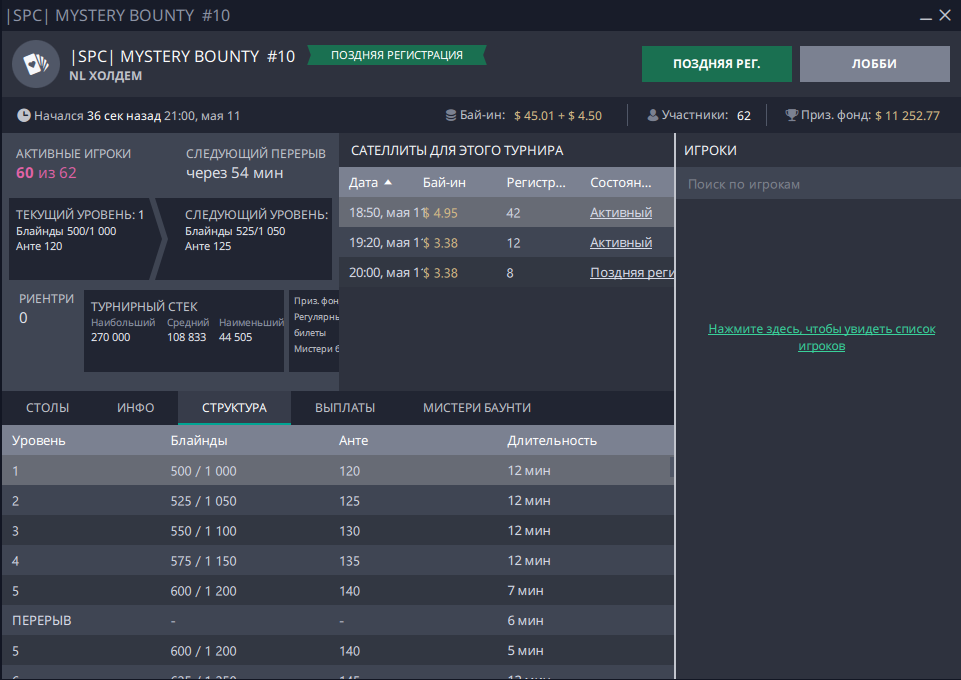This screenshot has height=680, width=961.
Task: Click the person icon beside Участники
Action: click(x=653, y=116)
